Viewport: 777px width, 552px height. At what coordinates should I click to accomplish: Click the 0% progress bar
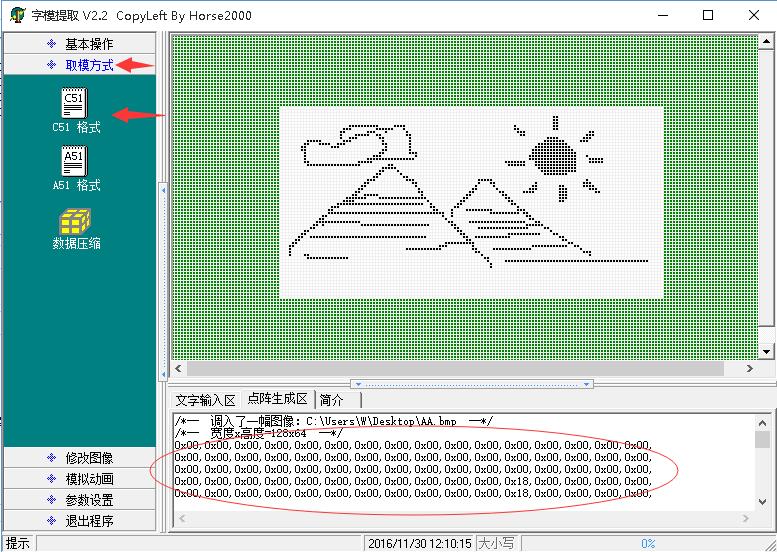647,544
